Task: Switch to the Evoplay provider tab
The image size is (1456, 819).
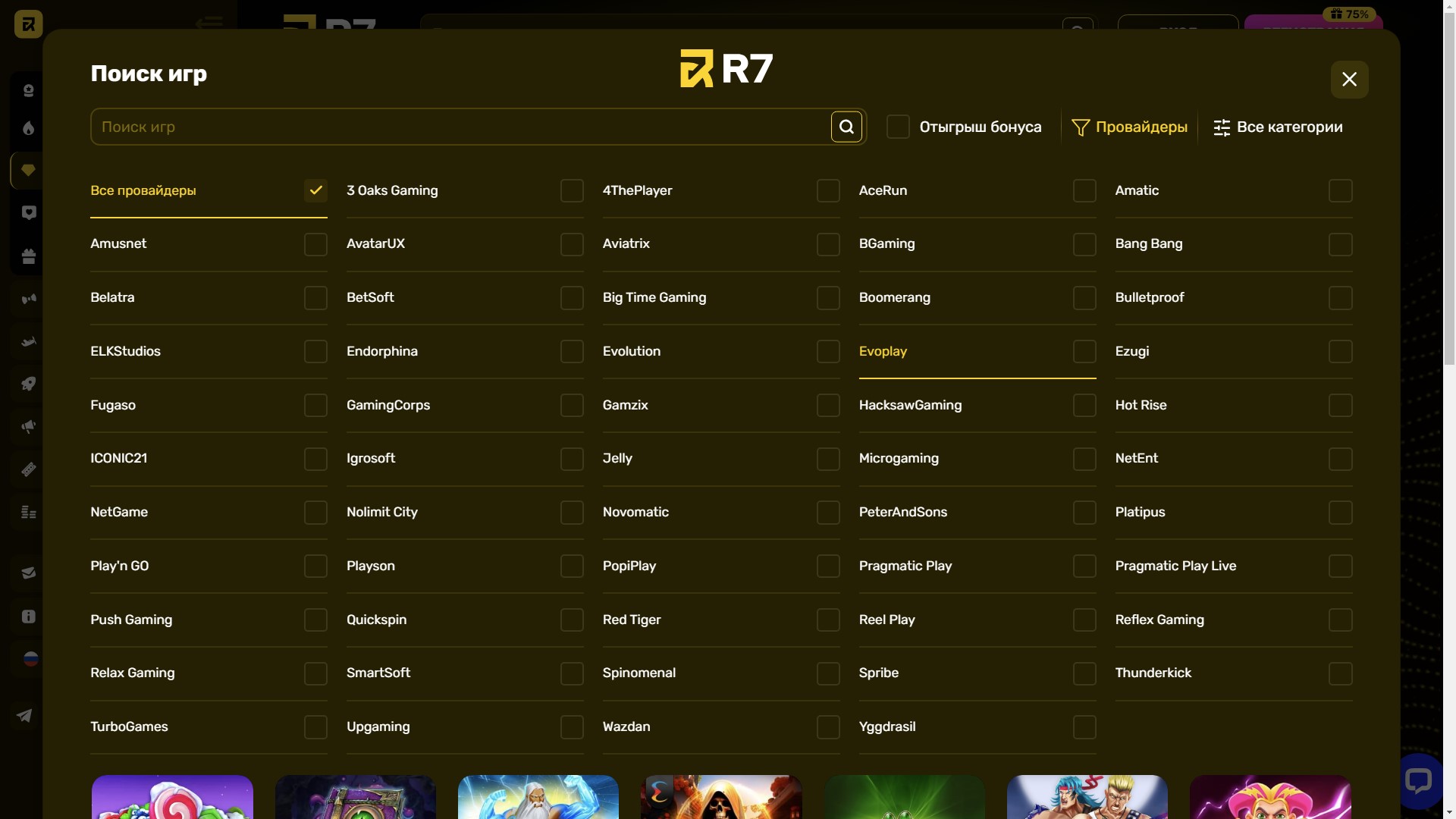Action: (883, 351)
